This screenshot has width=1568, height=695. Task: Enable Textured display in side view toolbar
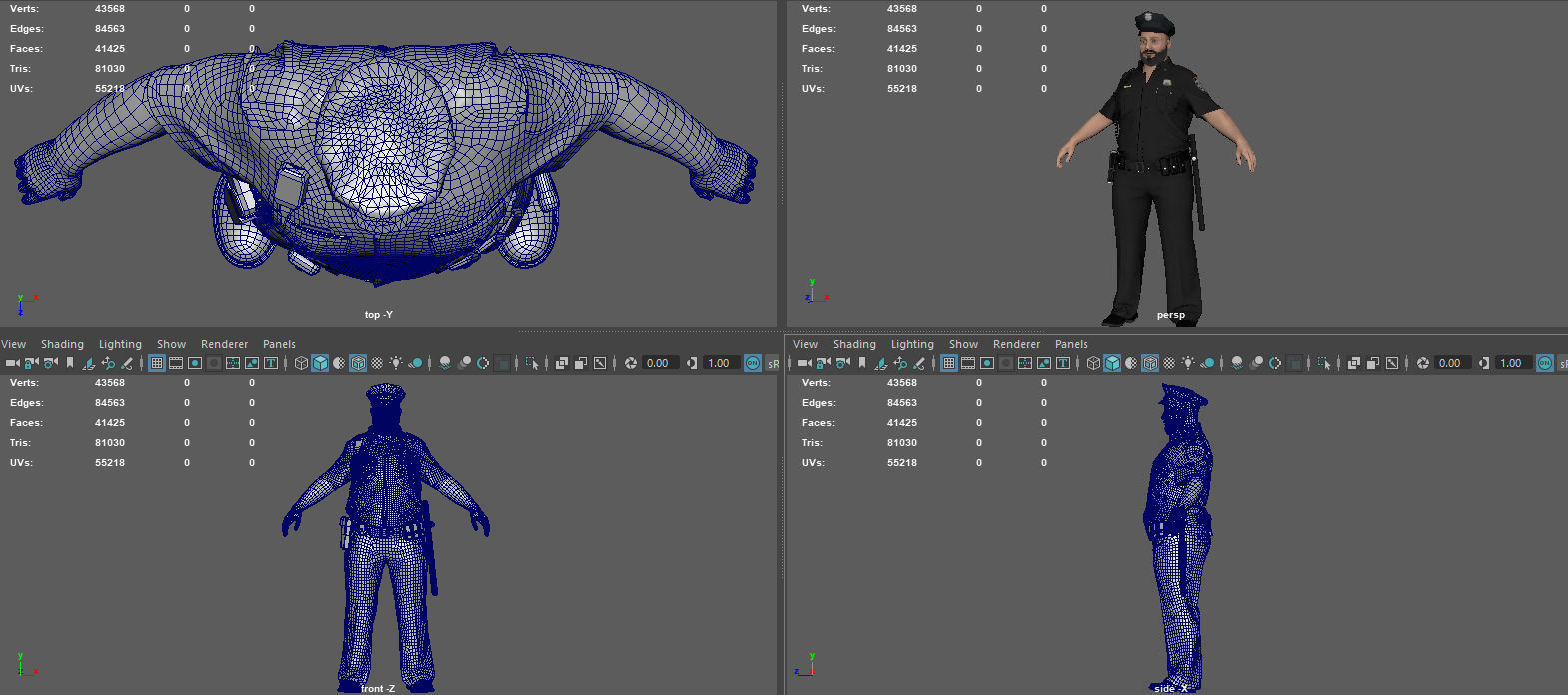(1169, 363)
